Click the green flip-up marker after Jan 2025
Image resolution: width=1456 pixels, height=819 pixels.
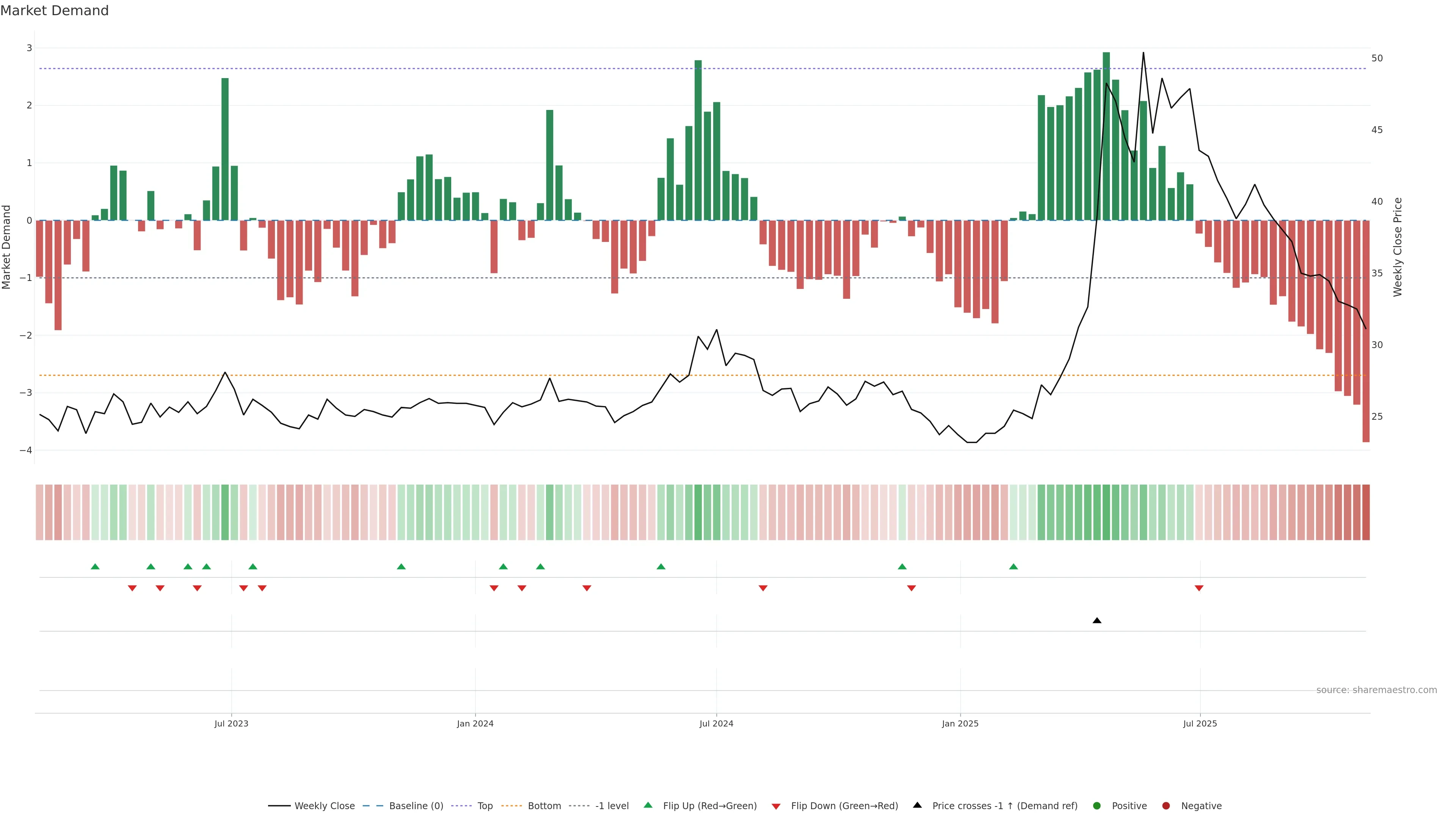(1014, 566)
